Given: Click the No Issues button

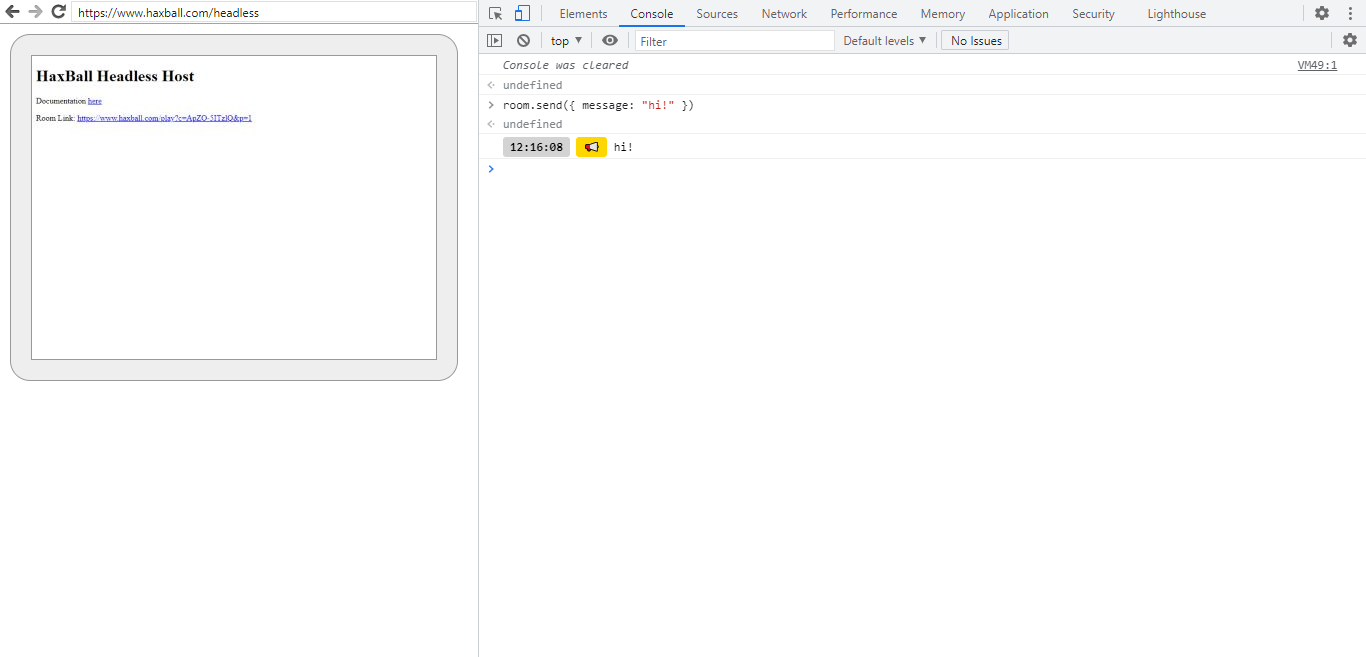Looking at the screenshot, I should point(974,40).
